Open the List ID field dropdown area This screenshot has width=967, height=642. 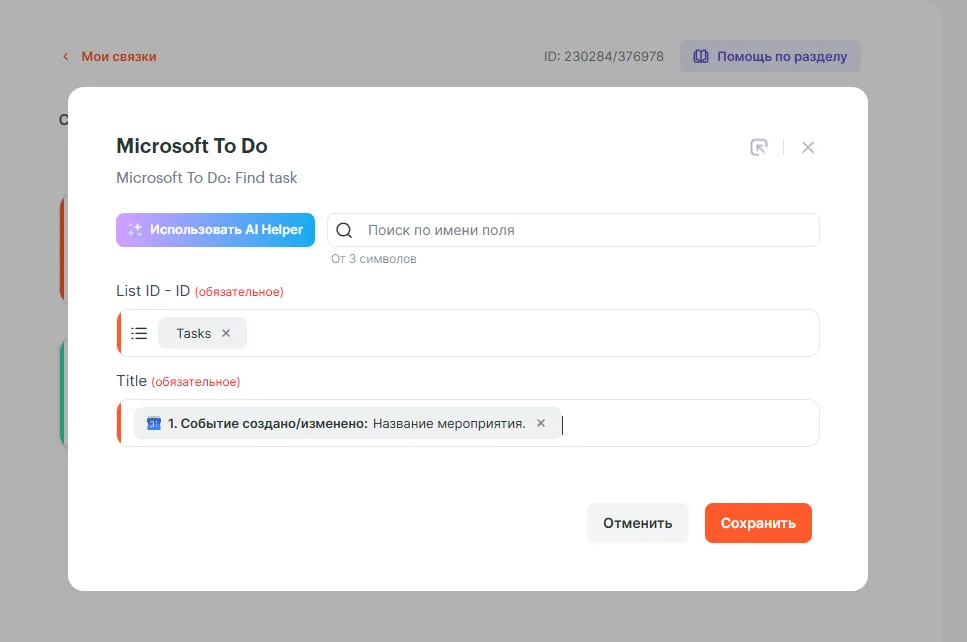(x=530, y=333)
